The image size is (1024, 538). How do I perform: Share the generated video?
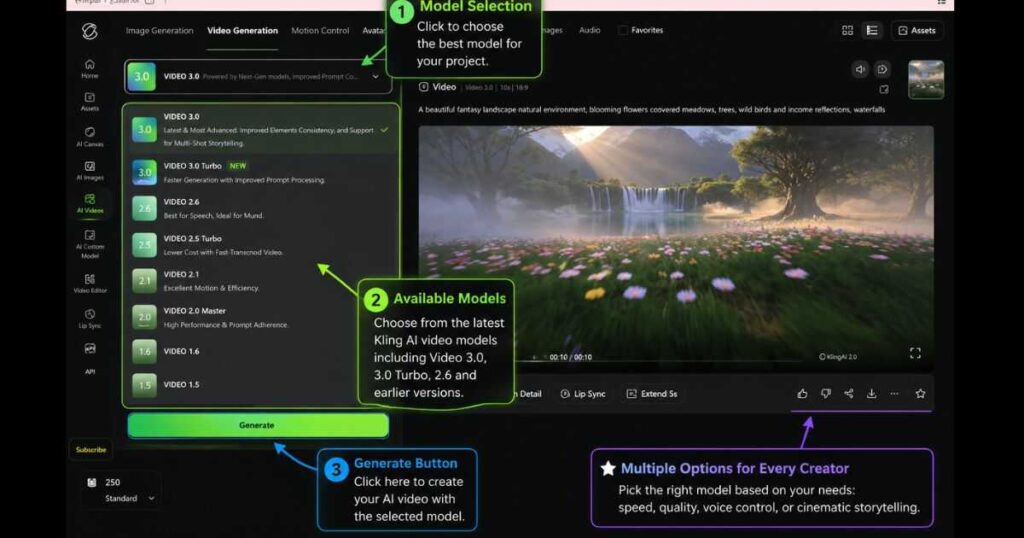[x=848, y=394]
